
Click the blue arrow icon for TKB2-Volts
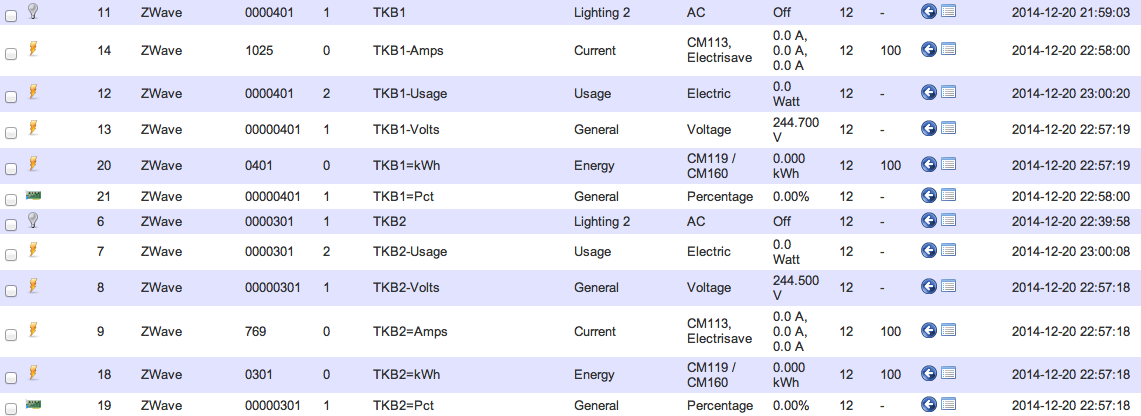pos(929,287)
